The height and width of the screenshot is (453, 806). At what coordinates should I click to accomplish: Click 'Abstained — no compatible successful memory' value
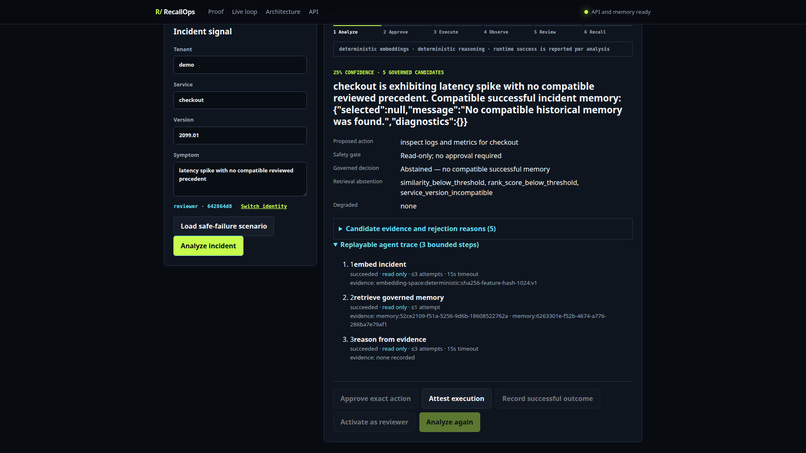[475, 169]
